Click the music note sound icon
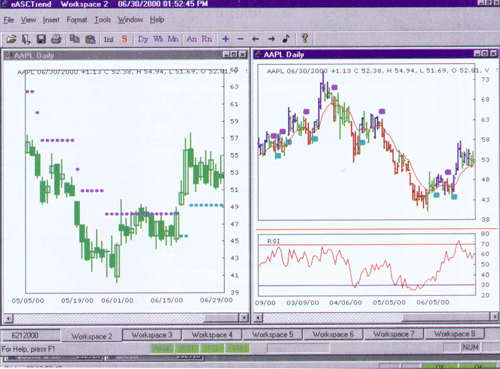This screenshot has height=369, width=500. pos(286,39)
